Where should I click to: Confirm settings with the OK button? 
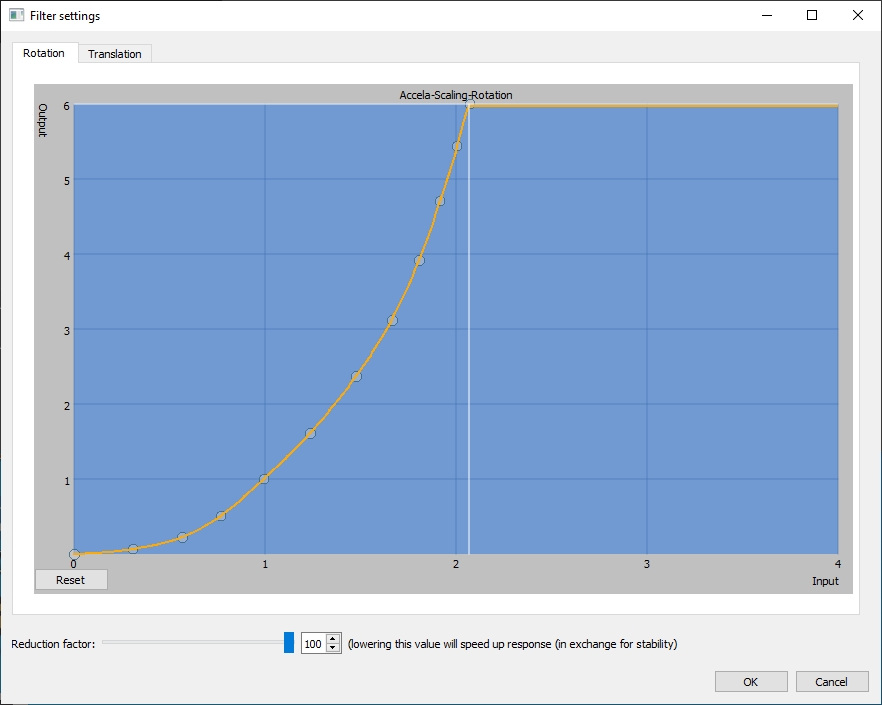coord(751,682)
